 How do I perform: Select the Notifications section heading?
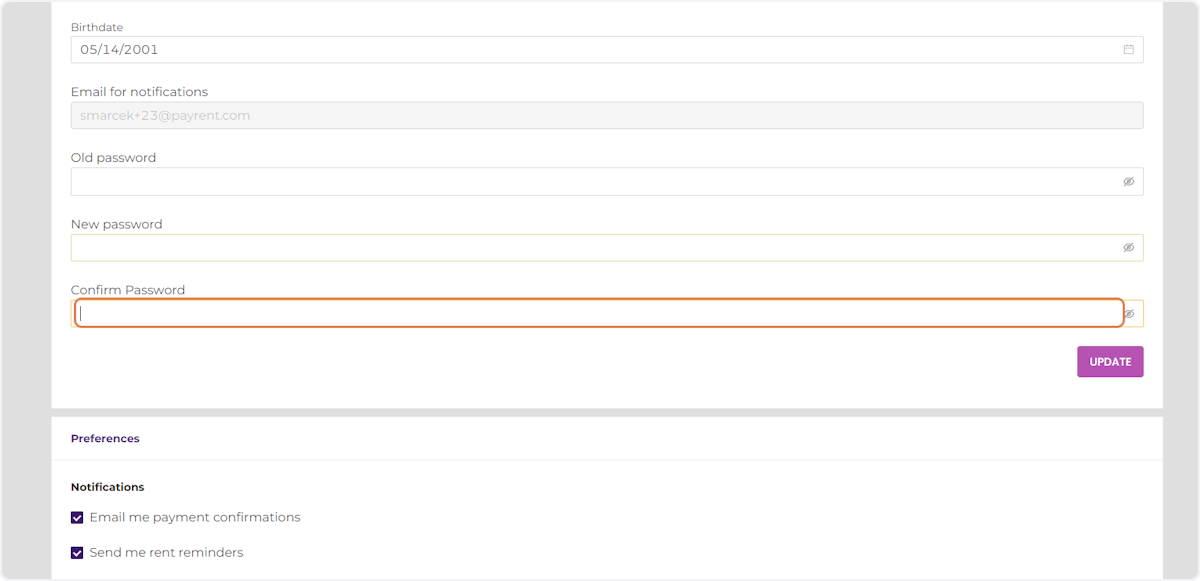click(x=108, y=487)
